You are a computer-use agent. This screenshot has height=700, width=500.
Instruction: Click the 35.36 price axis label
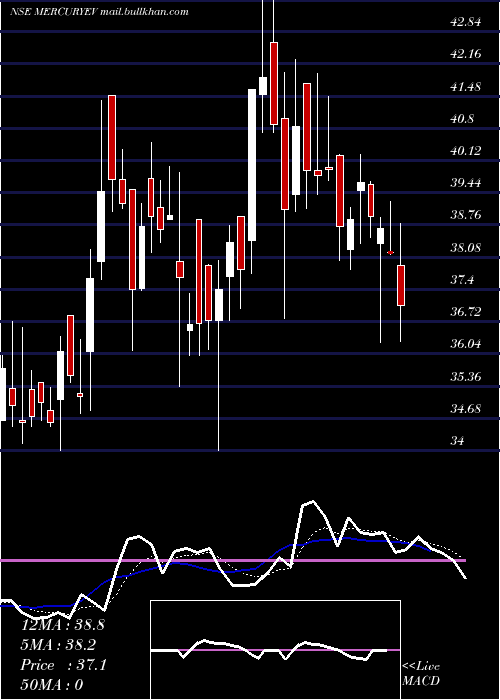466,377
